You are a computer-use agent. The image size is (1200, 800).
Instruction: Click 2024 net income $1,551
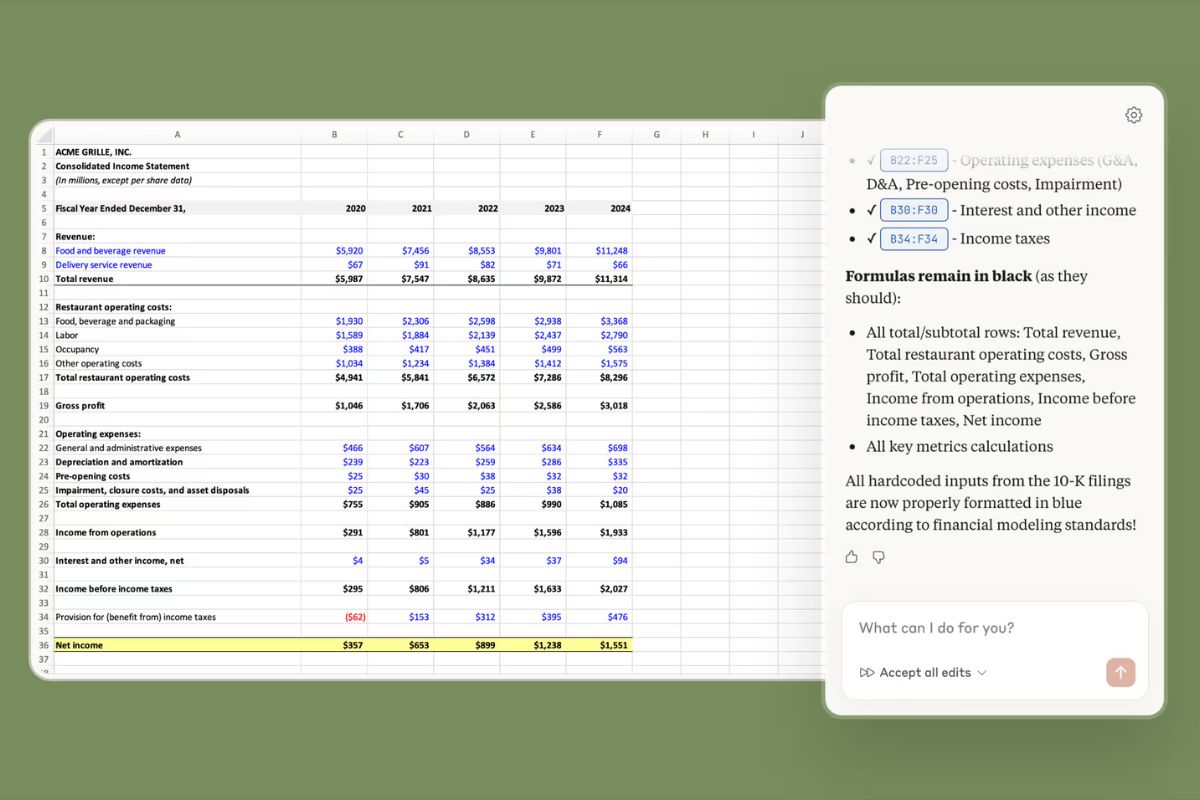click(614, 645)
